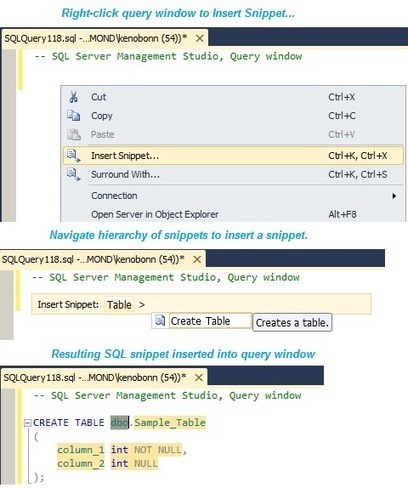The width and height of the screenshot is (408, 488).
Task: Open the Connection submenu
Action: coord(233,196)
